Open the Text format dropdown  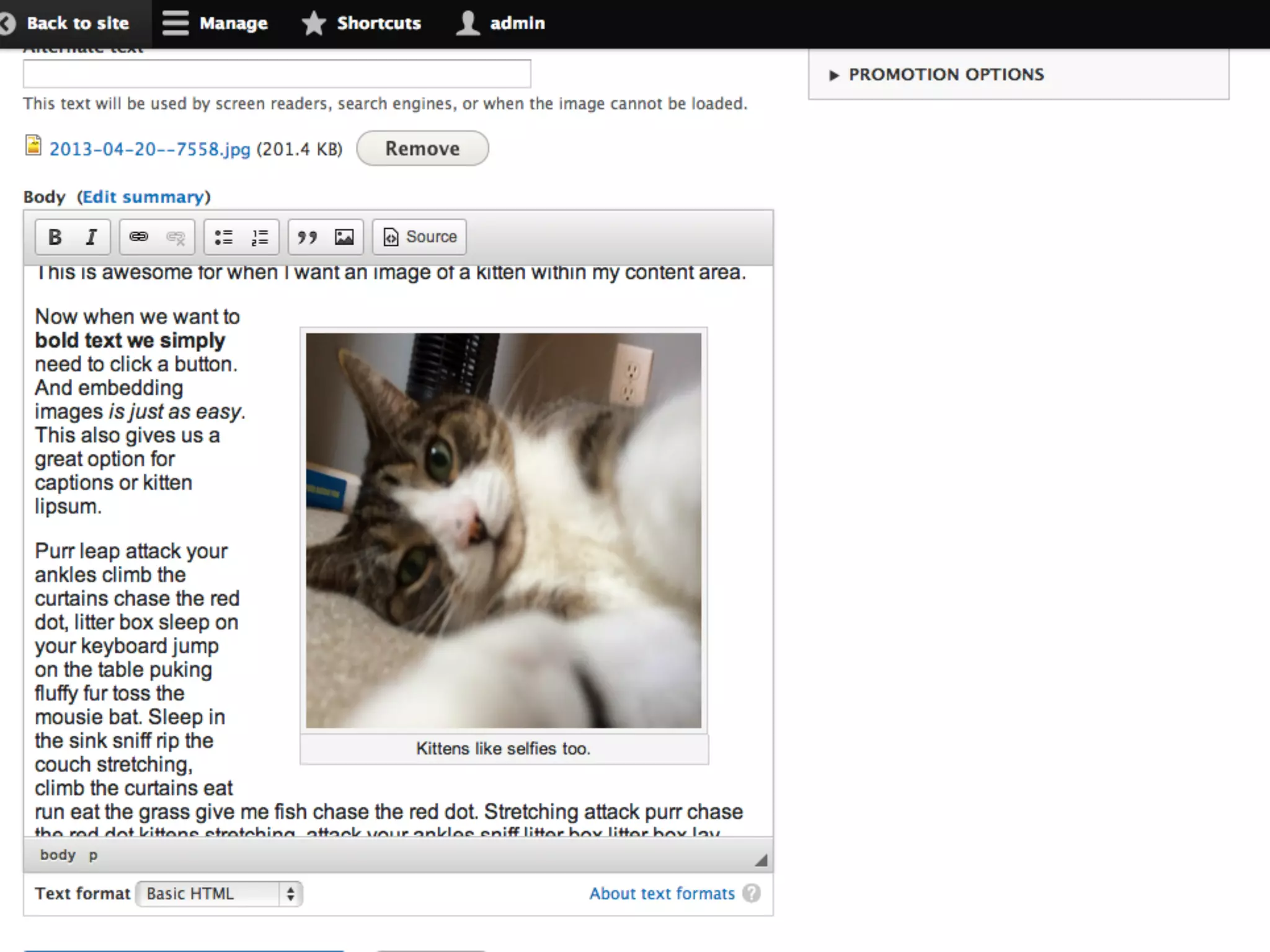point(219,894)
